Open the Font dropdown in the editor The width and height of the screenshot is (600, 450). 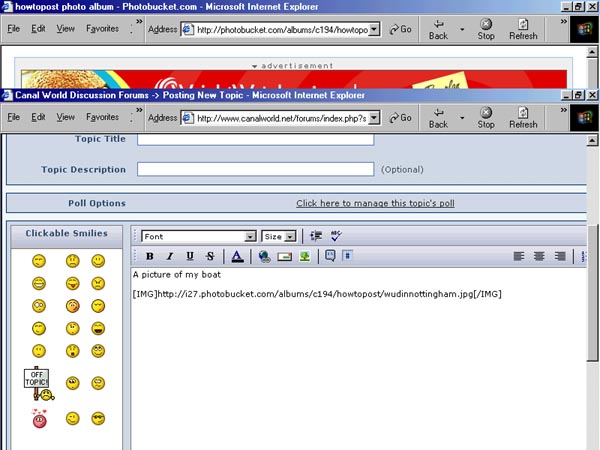coord(251,237)
